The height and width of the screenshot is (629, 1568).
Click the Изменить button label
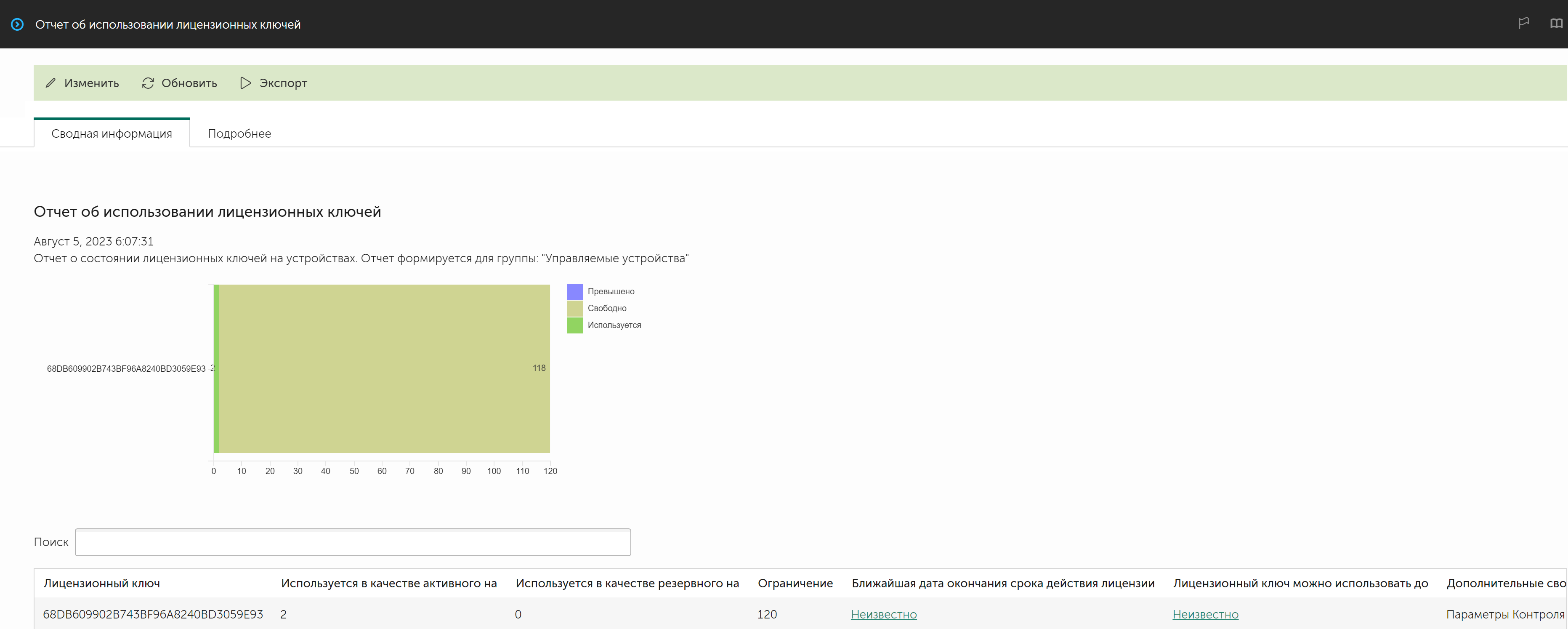pos(91,83)
